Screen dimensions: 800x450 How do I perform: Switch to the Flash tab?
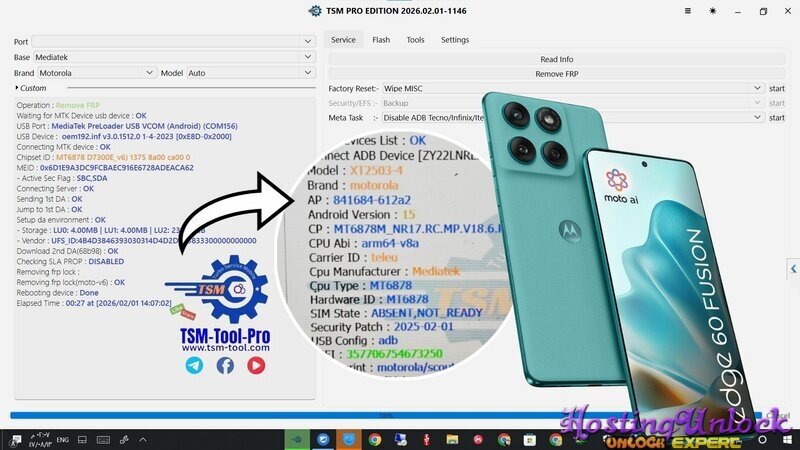(381, 40)
